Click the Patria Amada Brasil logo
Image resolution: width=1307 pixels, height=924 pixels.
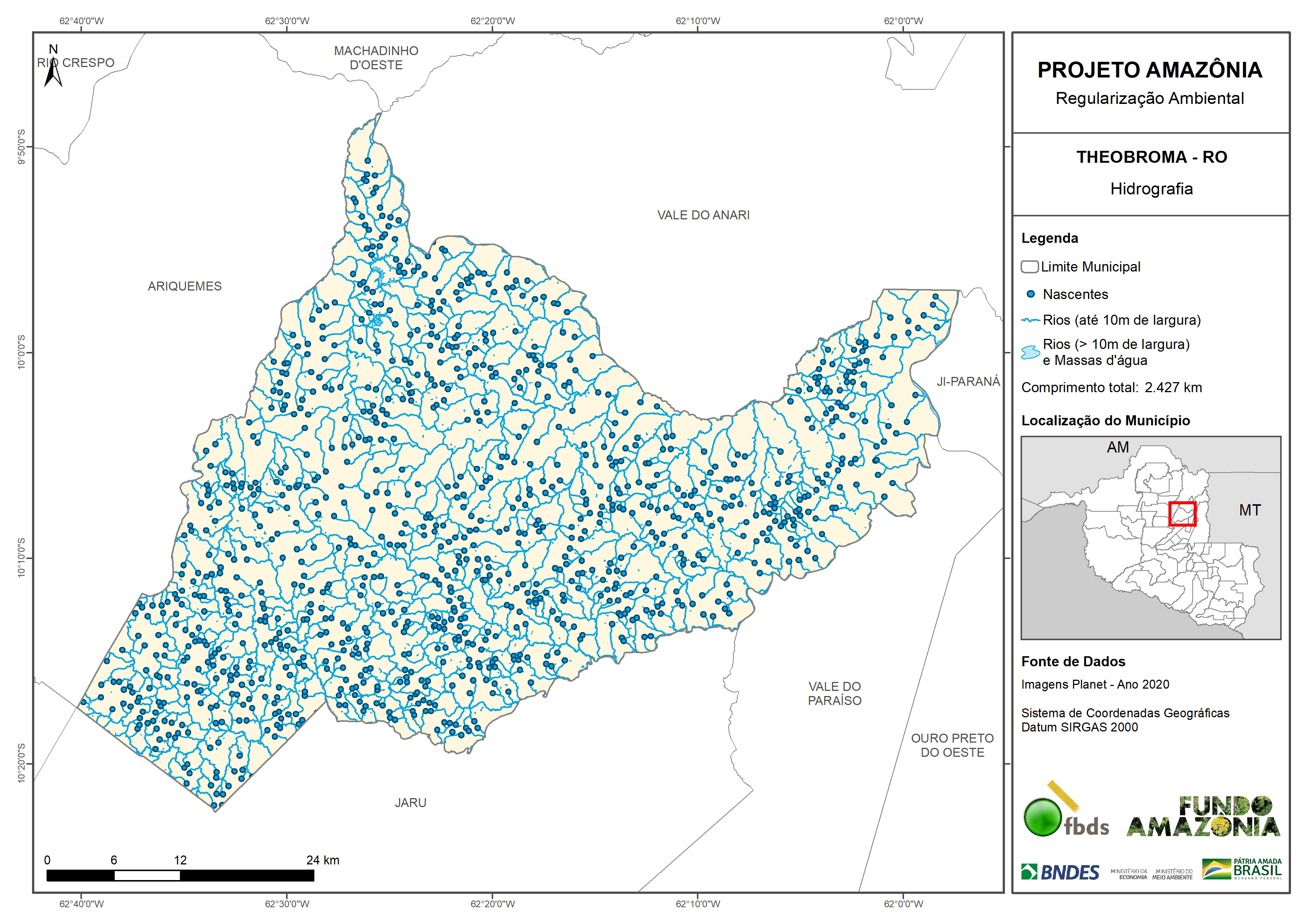coord(1242,869)
